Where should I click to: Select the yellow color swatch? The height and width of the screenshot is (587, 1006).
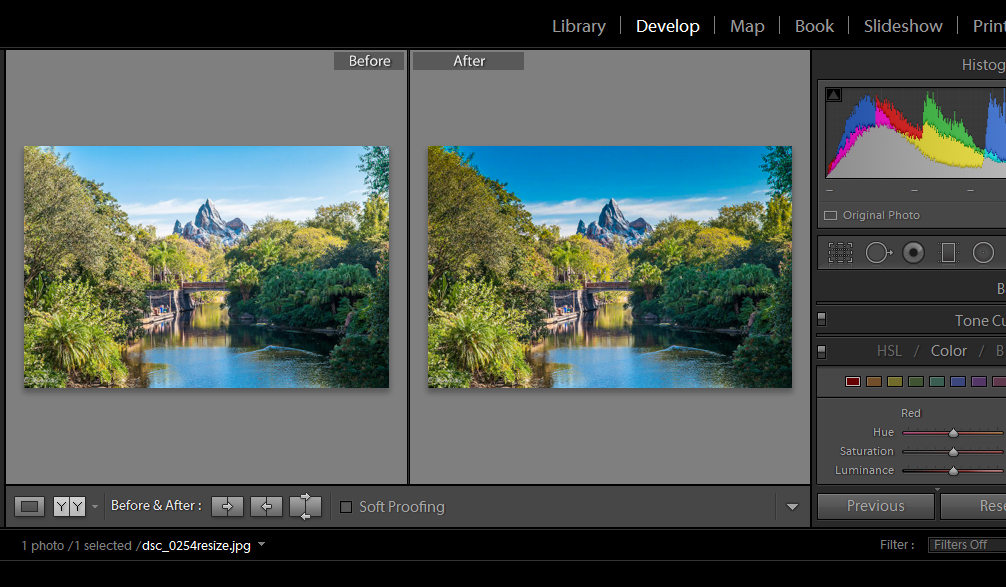click(x=895, y=382)
